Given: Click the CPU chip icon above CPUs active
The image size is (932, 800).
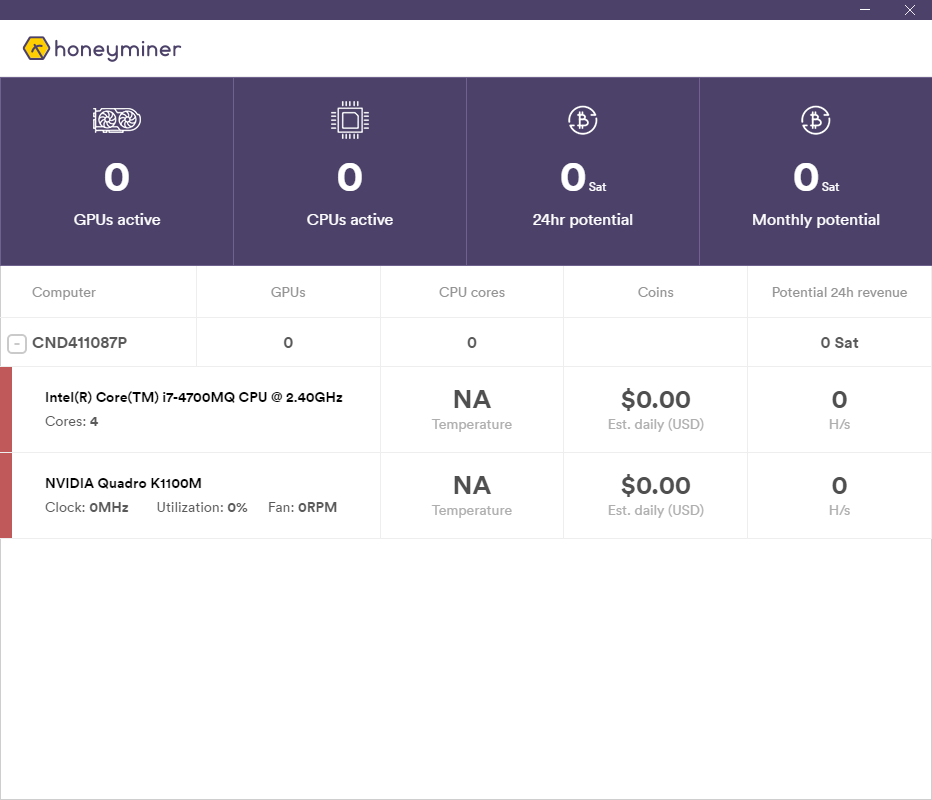Looking at the screenshot, I should point(350,120).
